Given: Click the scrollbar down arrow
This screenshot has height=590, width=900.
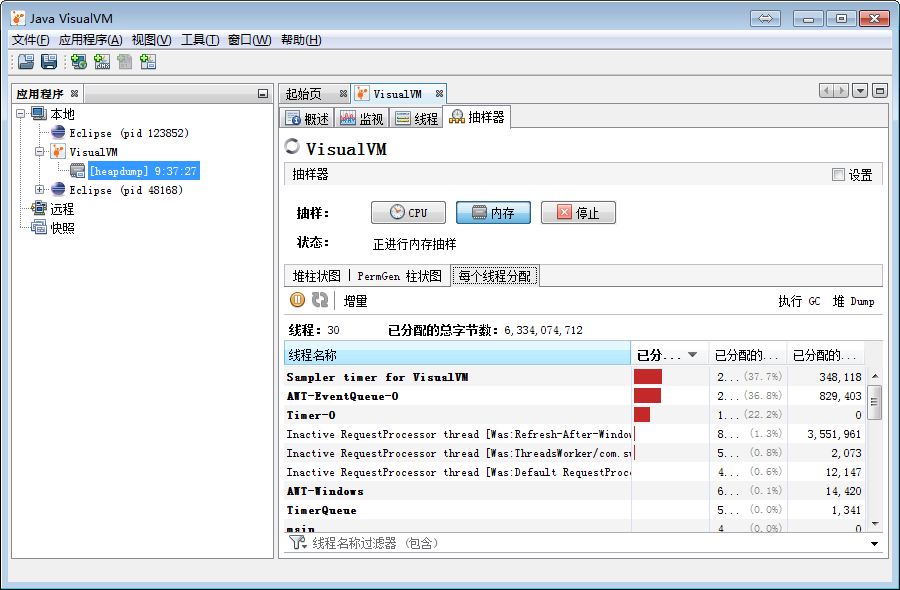Looking at the screenshot, I should [875, 523].
